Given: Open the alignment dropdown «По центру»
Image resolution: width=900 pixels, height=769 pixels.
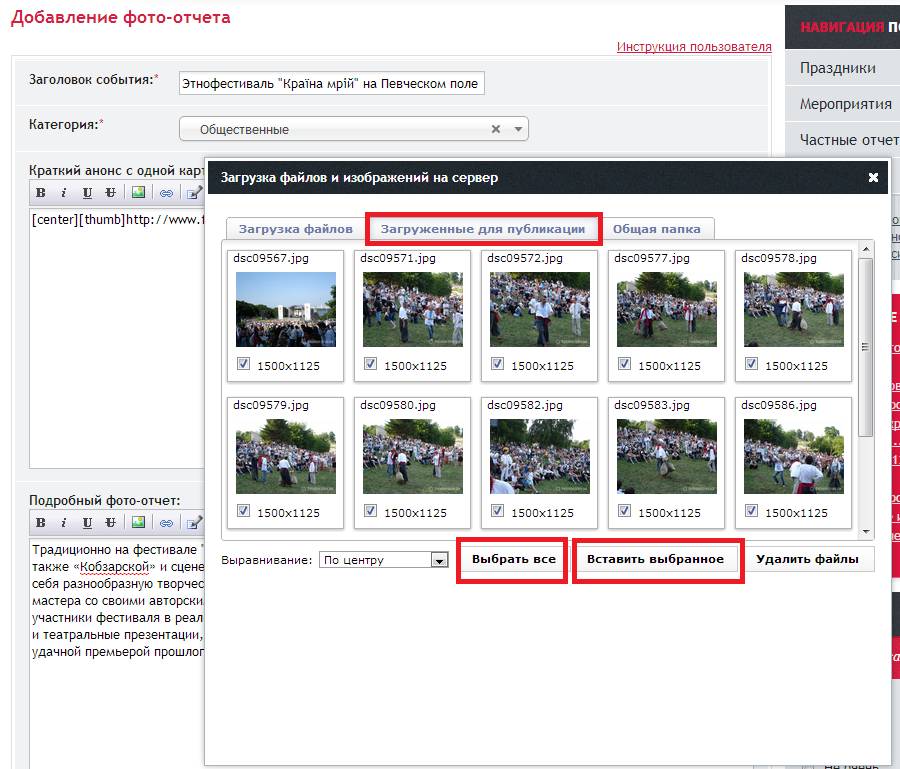Looking at the screenshot, I should (x=438, y=560).
